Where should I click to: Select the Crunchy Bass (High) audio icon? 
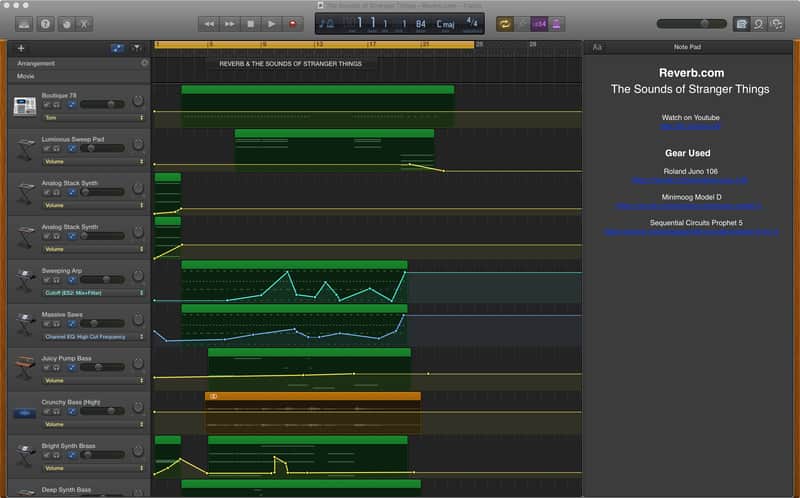[24, 413]
